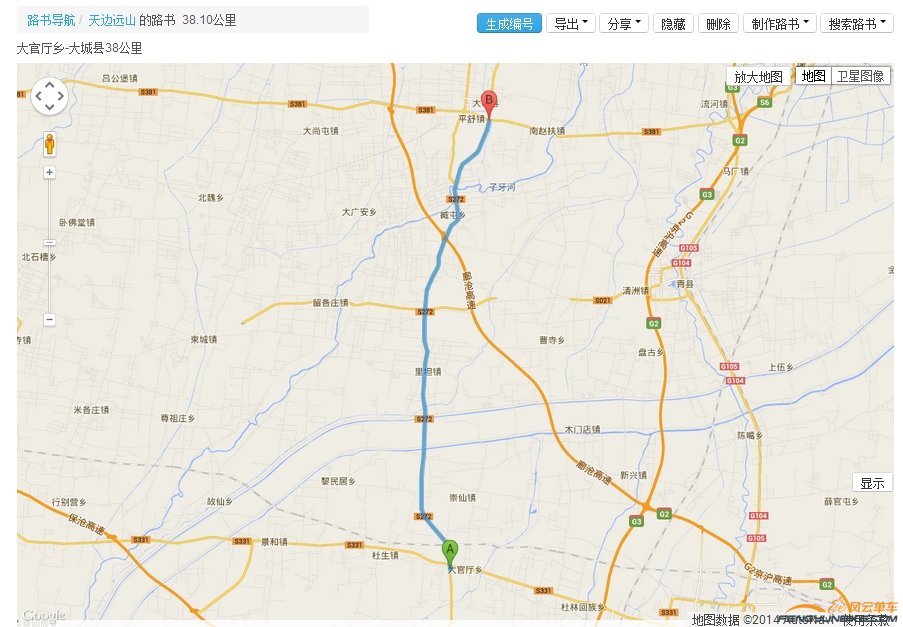Select marker B at the route end
Image resolution: width=903 pixels, height=627 pixels.
[489, 101]
